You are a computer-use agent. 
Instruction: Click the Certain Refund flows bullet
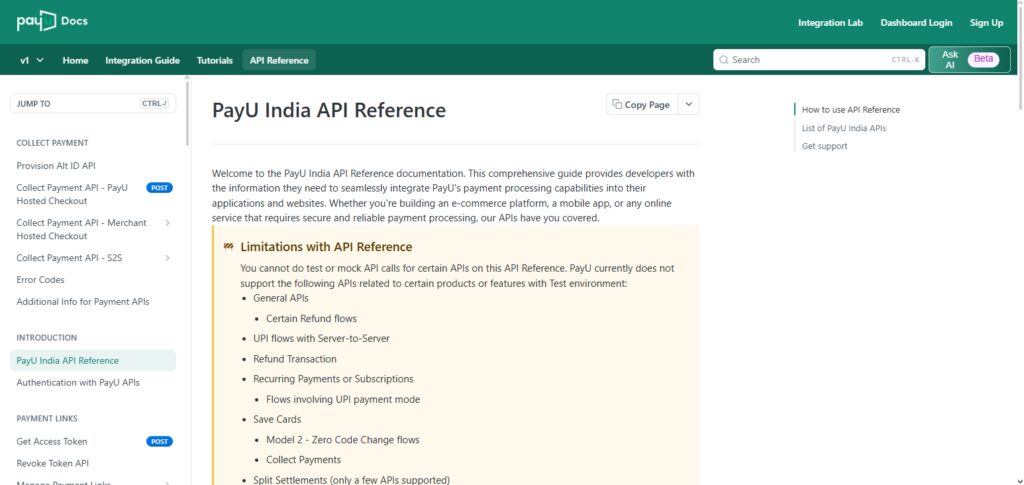pyautogui.click(x=312, y=319)
